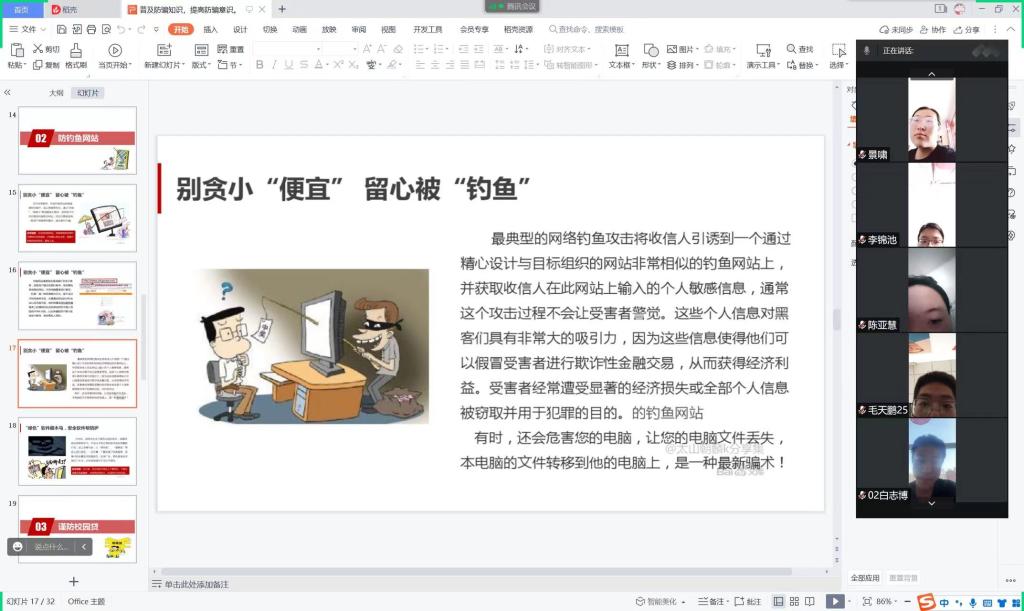The height and width of the screenshot is (611, 1024).
Task: Open the Insert (插入) ribbon tab
Action: (x=210, y=30)
